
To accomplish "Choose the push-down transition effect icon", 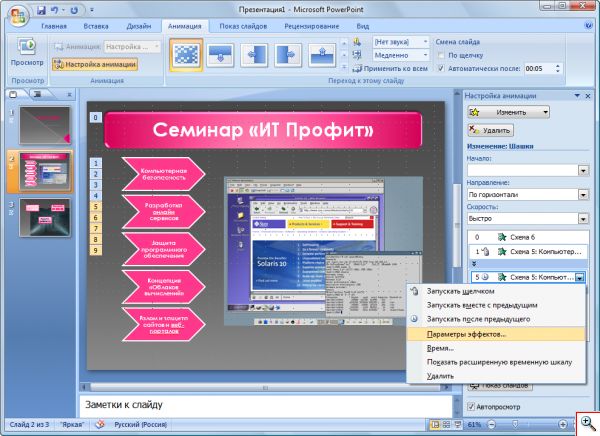I will [x=220, y=56].
